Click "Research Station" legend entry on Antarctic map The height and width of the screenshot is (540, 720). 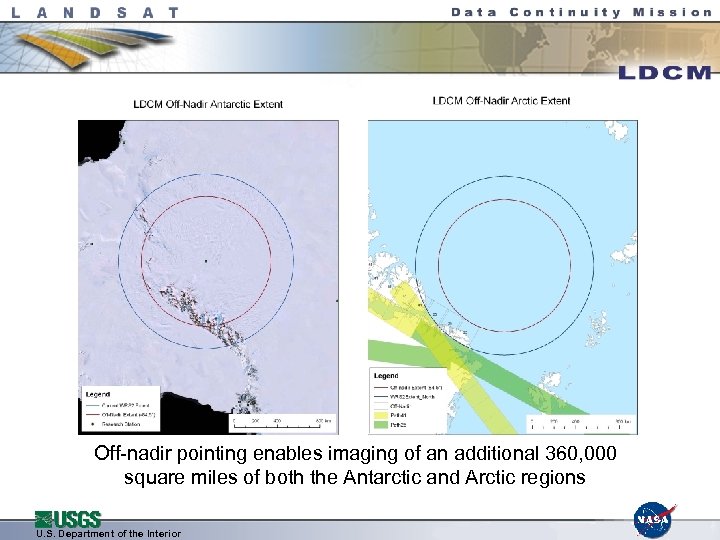[x=120, y=424]
